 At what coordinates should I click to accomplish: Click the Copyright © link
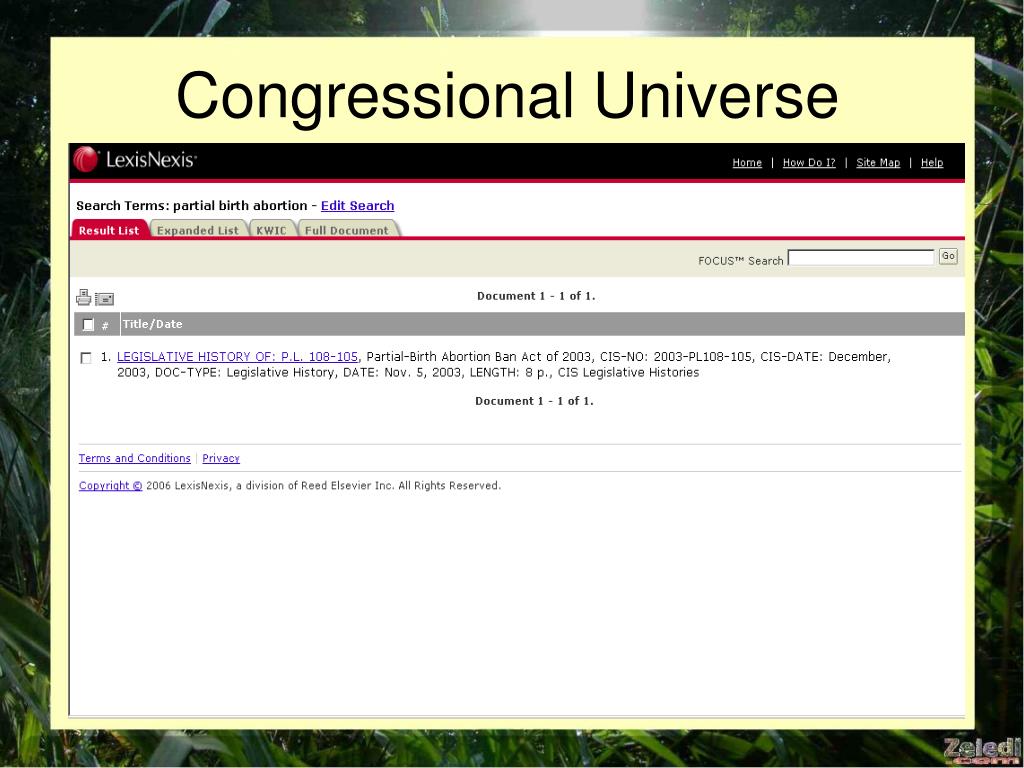pos(110,486)
